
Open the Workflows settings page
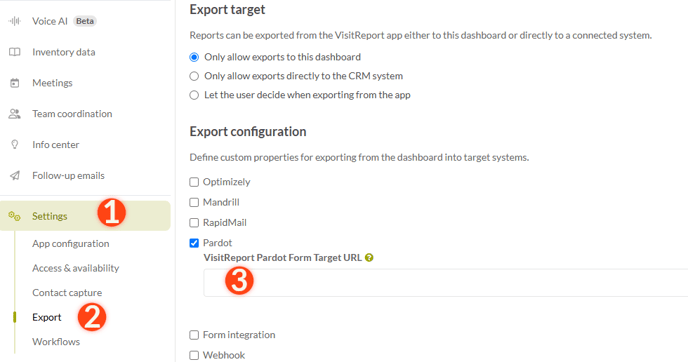pyautogui.click(x=56, y=342)
